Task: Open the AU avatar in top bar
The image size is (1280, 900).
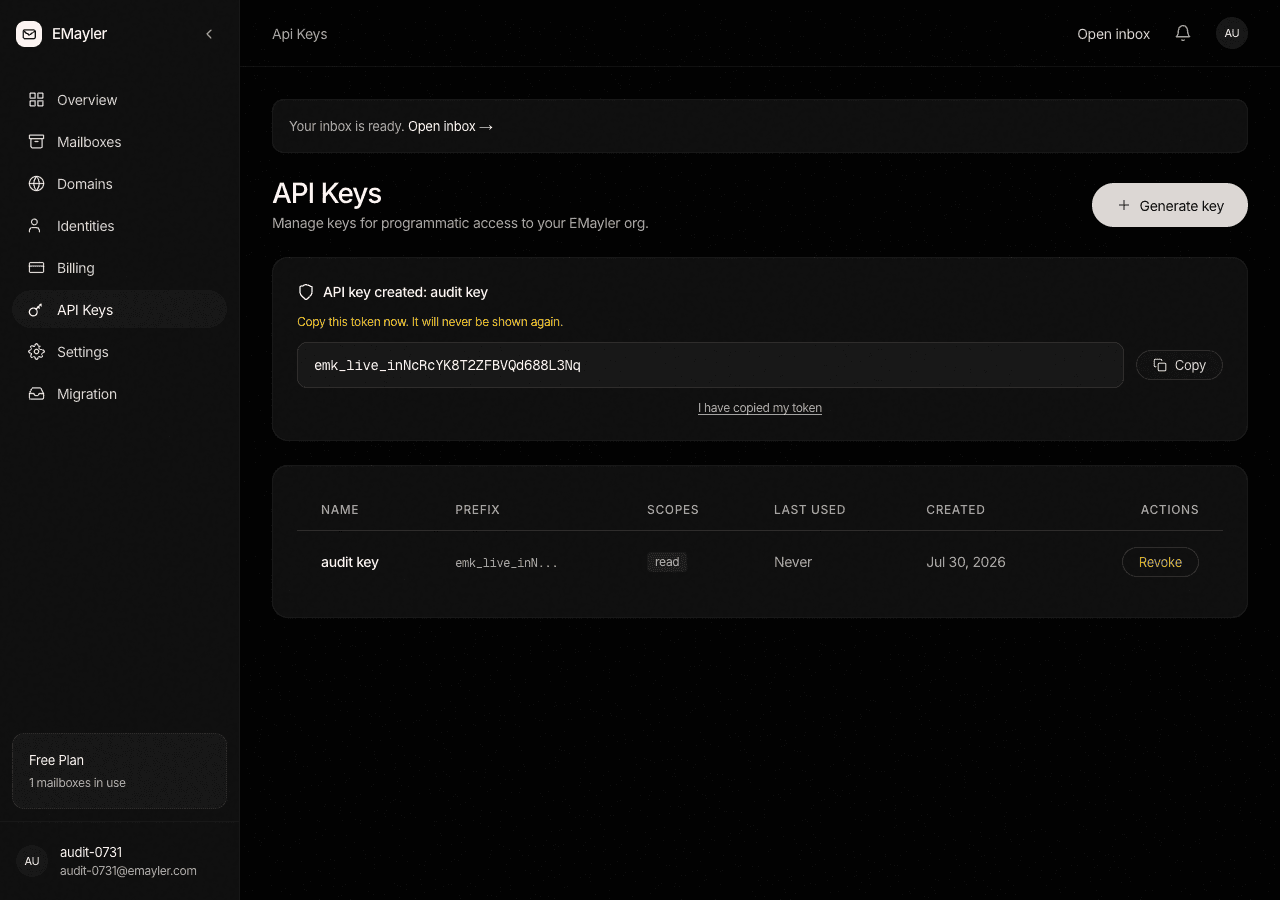Action: (x=1232, y=33)
